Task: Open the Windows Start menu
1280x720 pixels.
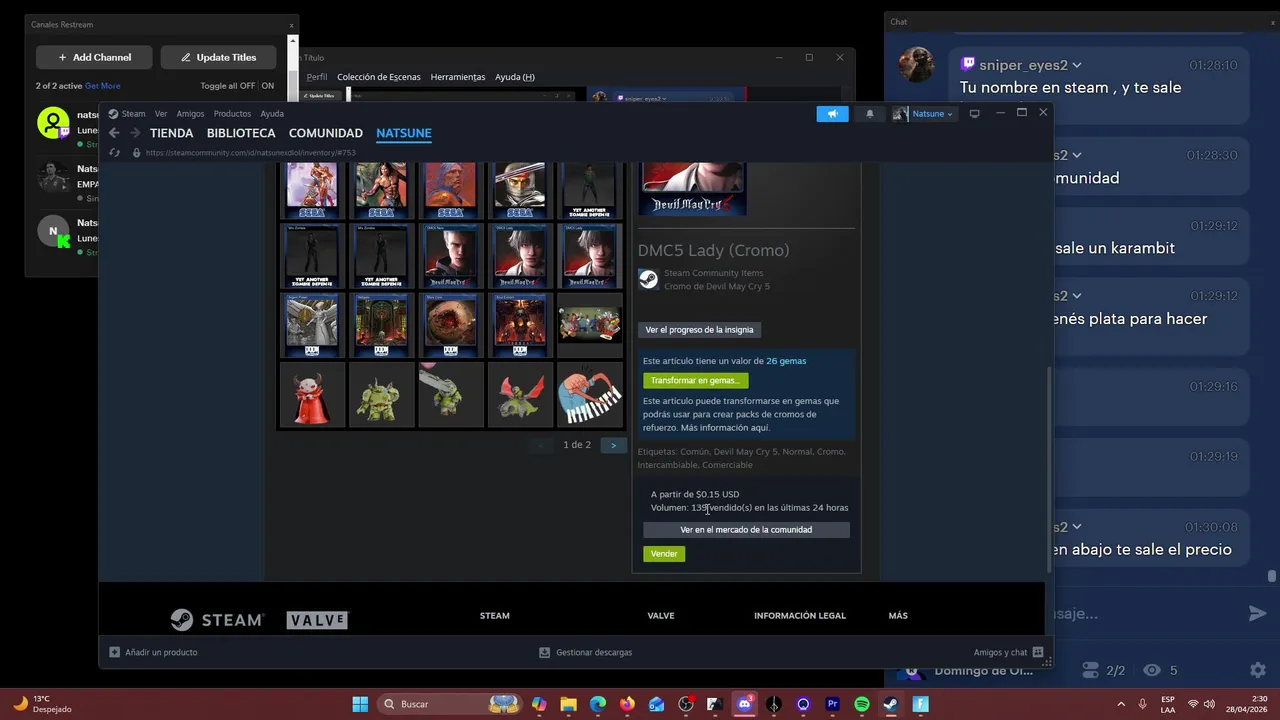Action: coord(360,704)
